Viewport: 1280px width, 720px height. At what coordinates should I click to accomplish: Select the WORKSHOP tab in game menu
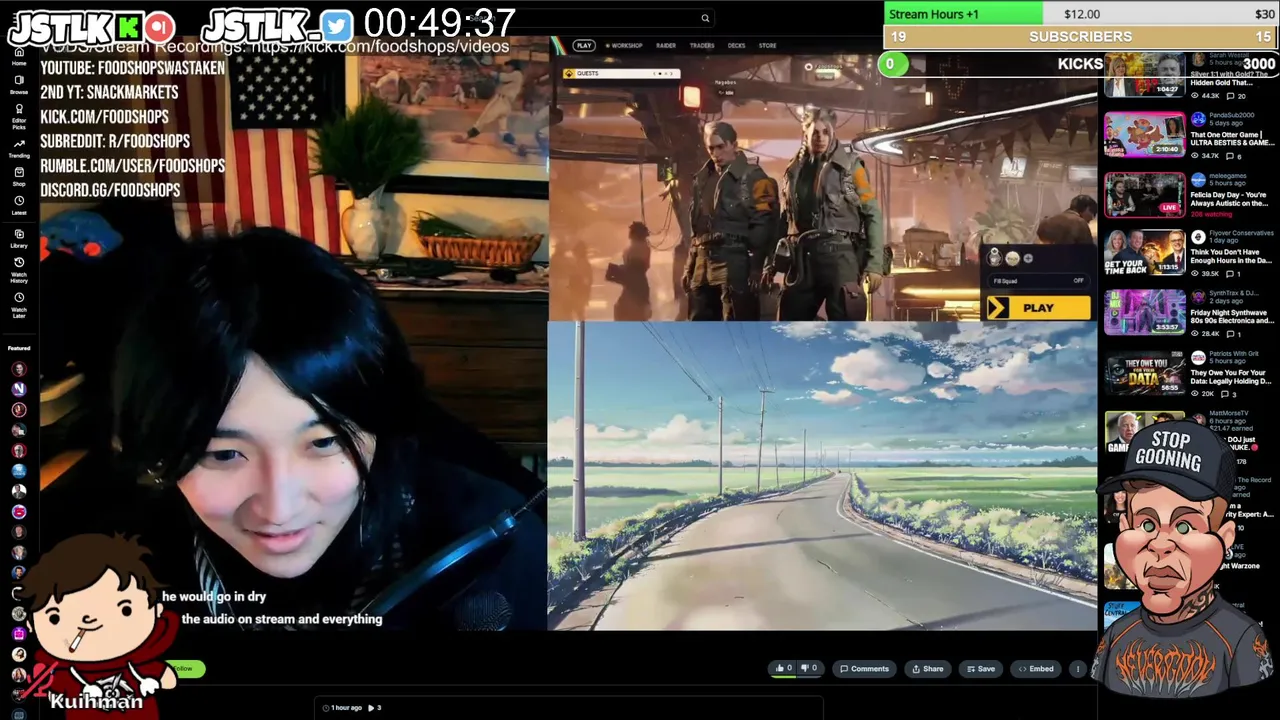(x=626, y=45)
